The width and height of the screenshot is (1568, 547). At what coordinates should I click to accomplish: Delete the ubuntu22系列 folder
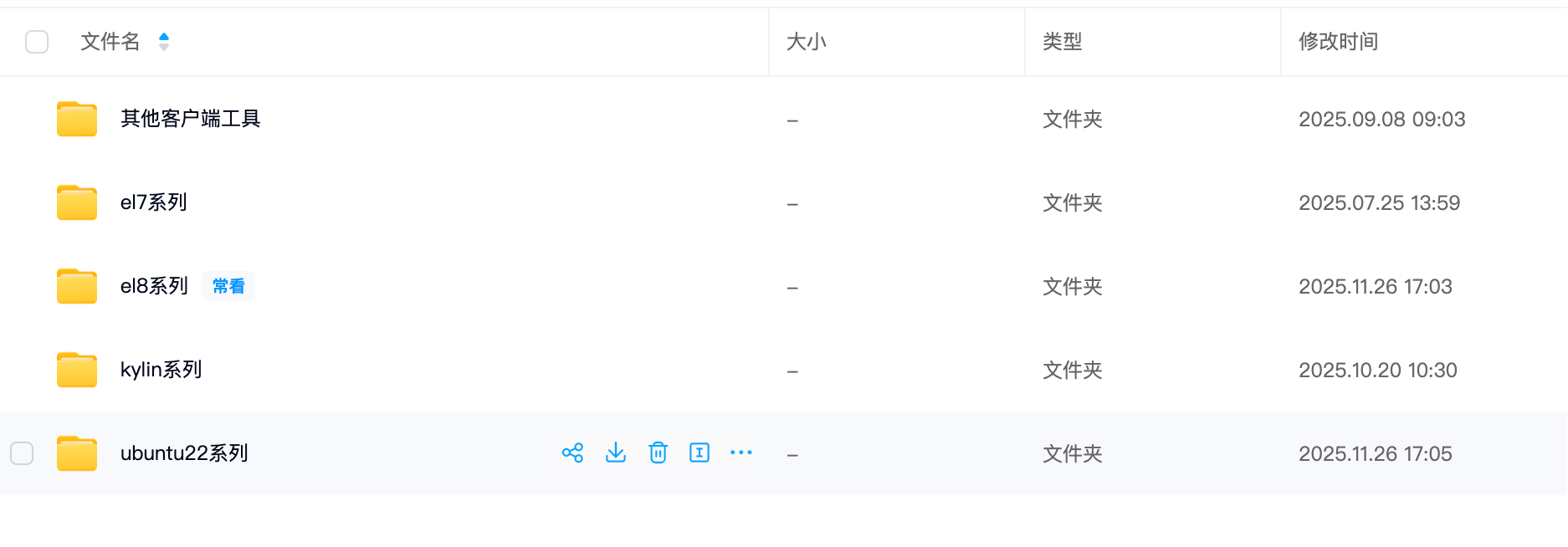(x=658, y=453)
